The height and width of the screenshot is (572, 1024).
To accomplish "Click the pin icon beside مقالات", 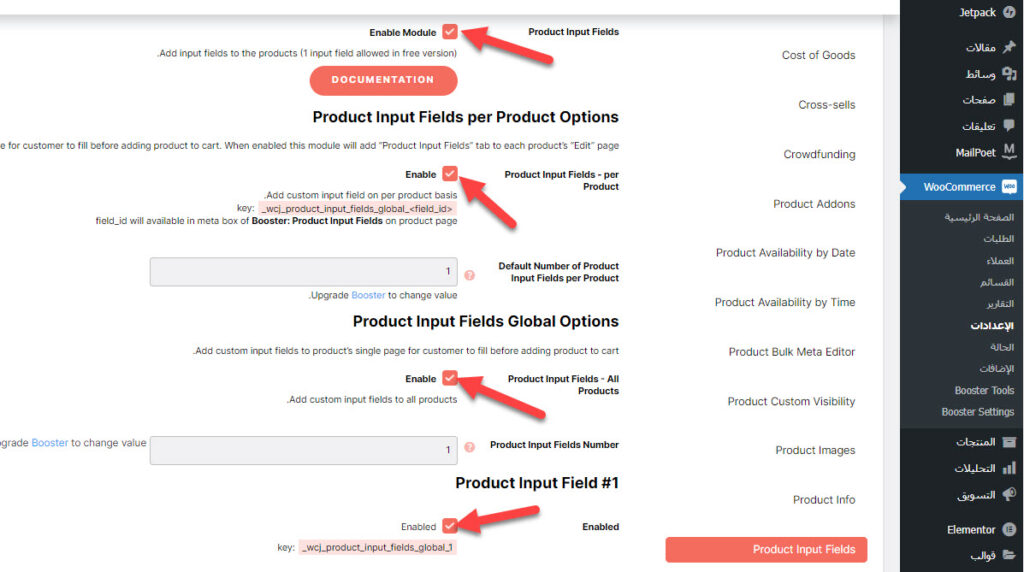I will (1009, 47).
